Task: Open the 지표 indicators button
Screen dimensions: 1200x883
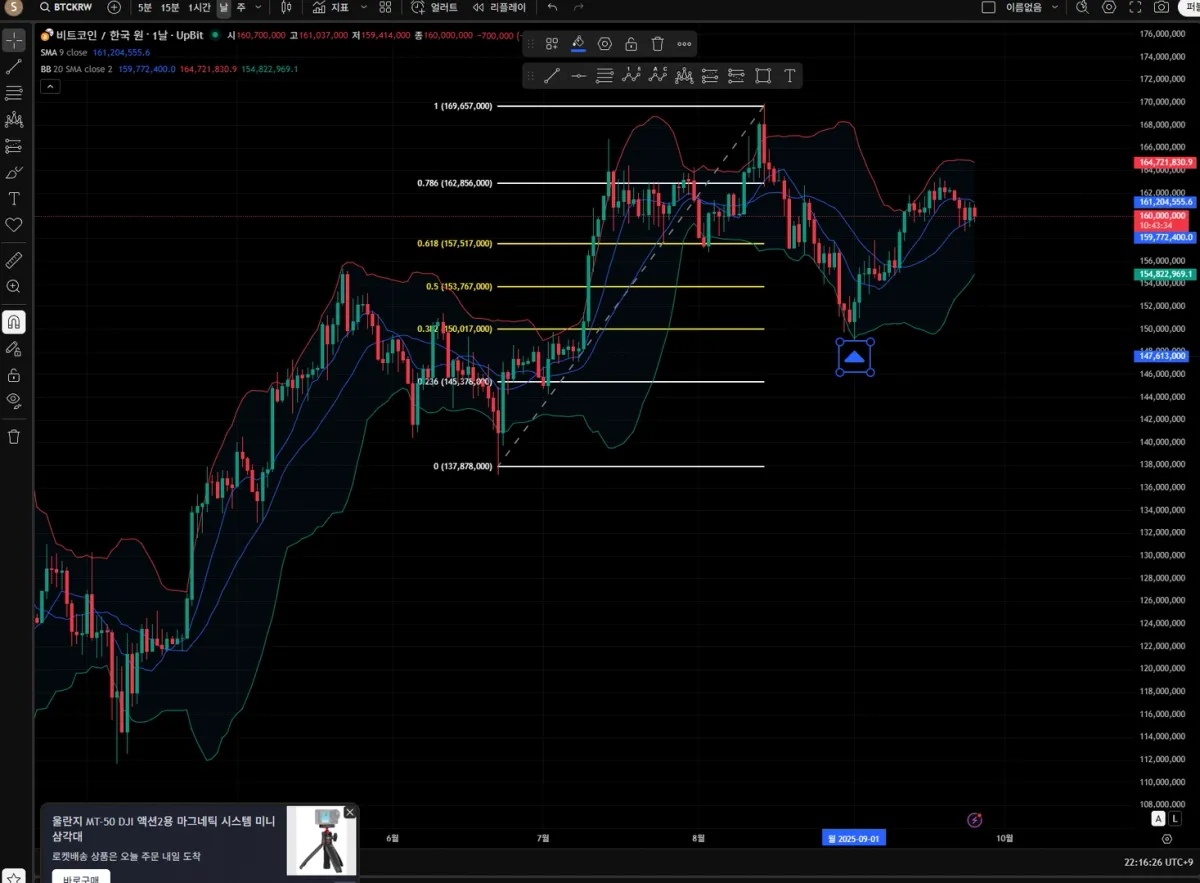Action: coord(331,7)
